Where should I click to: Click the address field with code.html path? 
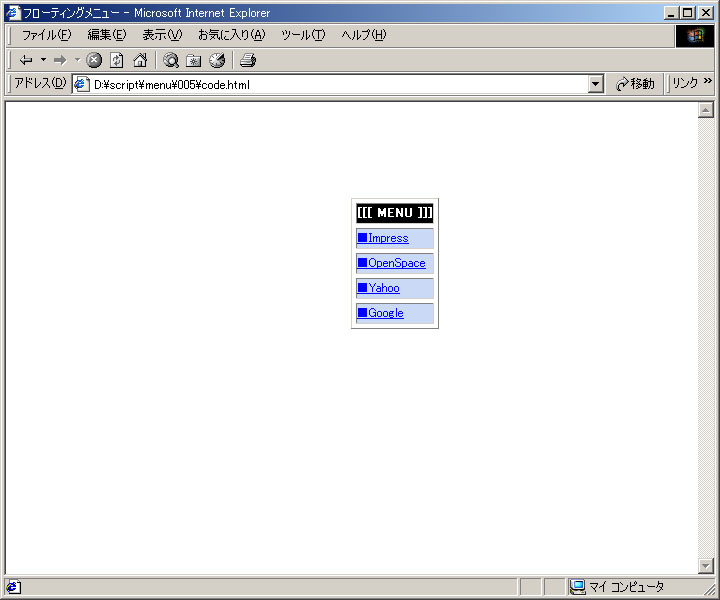[339, 84]
